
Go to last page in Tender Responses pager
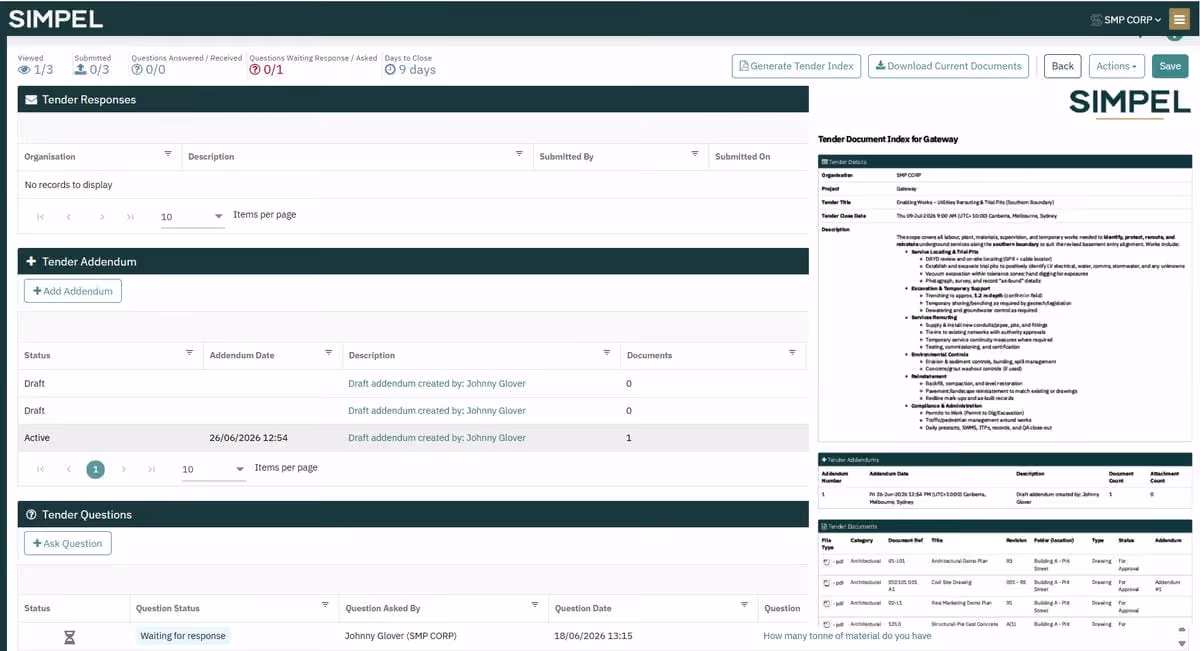(x=130, y=216)
